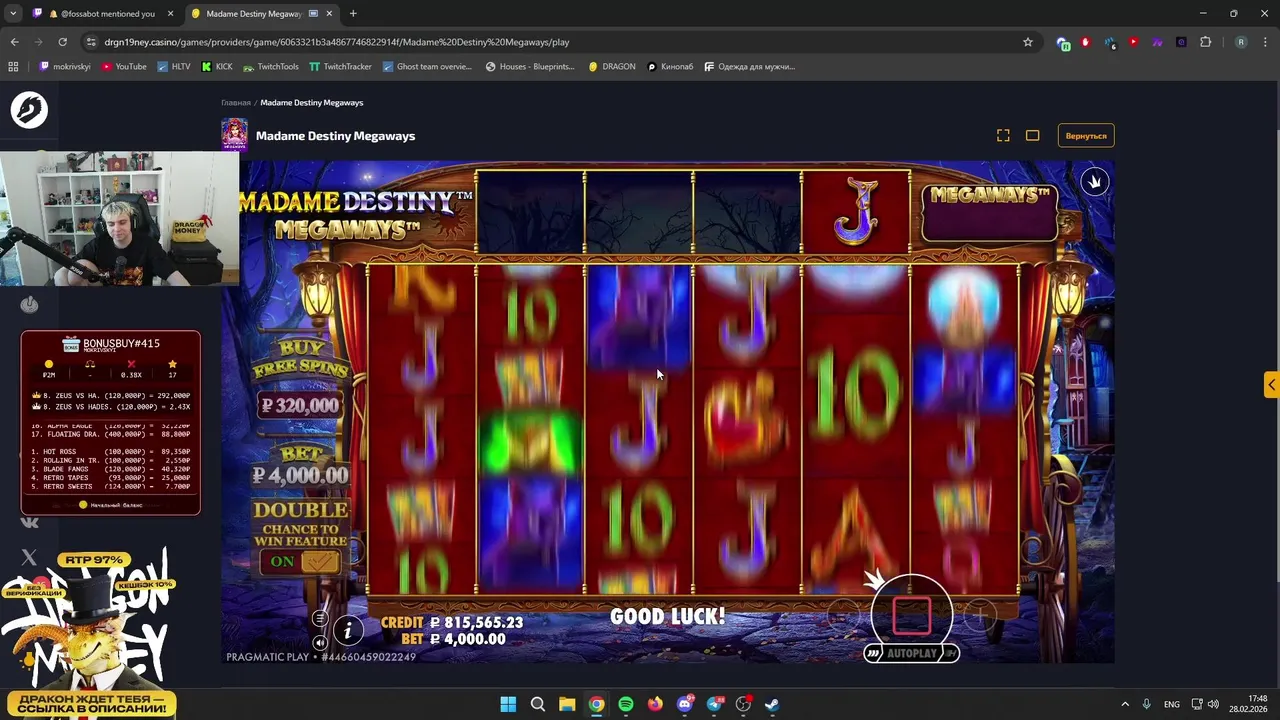Click the VK social icon in sidebar

29,522
